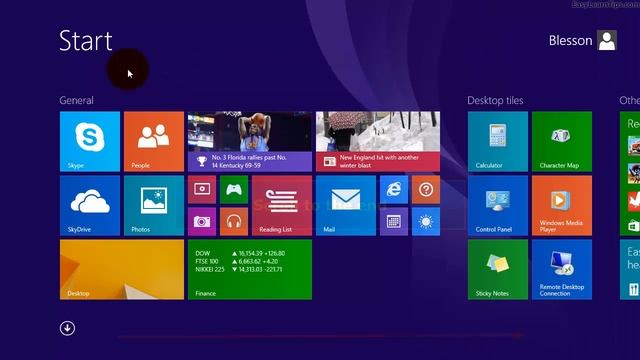Open the Reading List tile

tap(282, 205)
